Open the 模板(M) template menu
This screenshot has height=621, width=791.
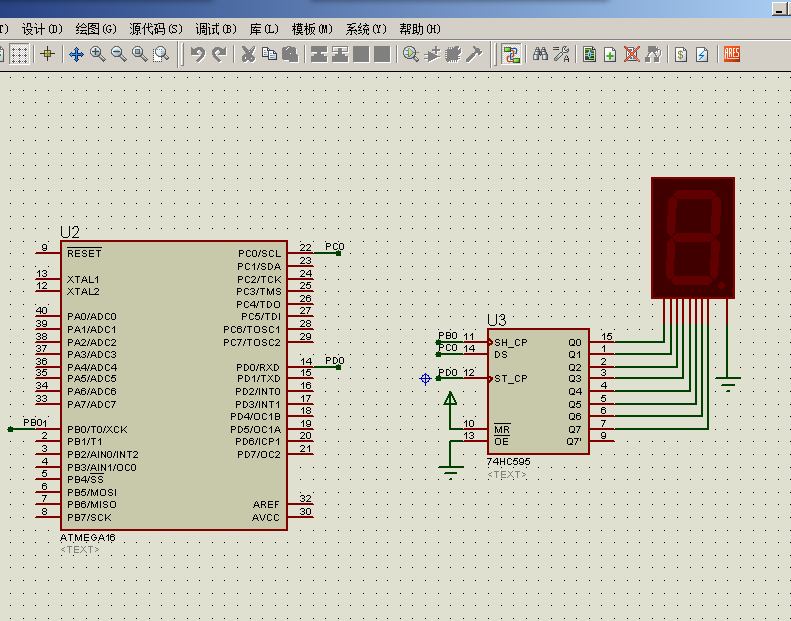[x=311, y=29]
